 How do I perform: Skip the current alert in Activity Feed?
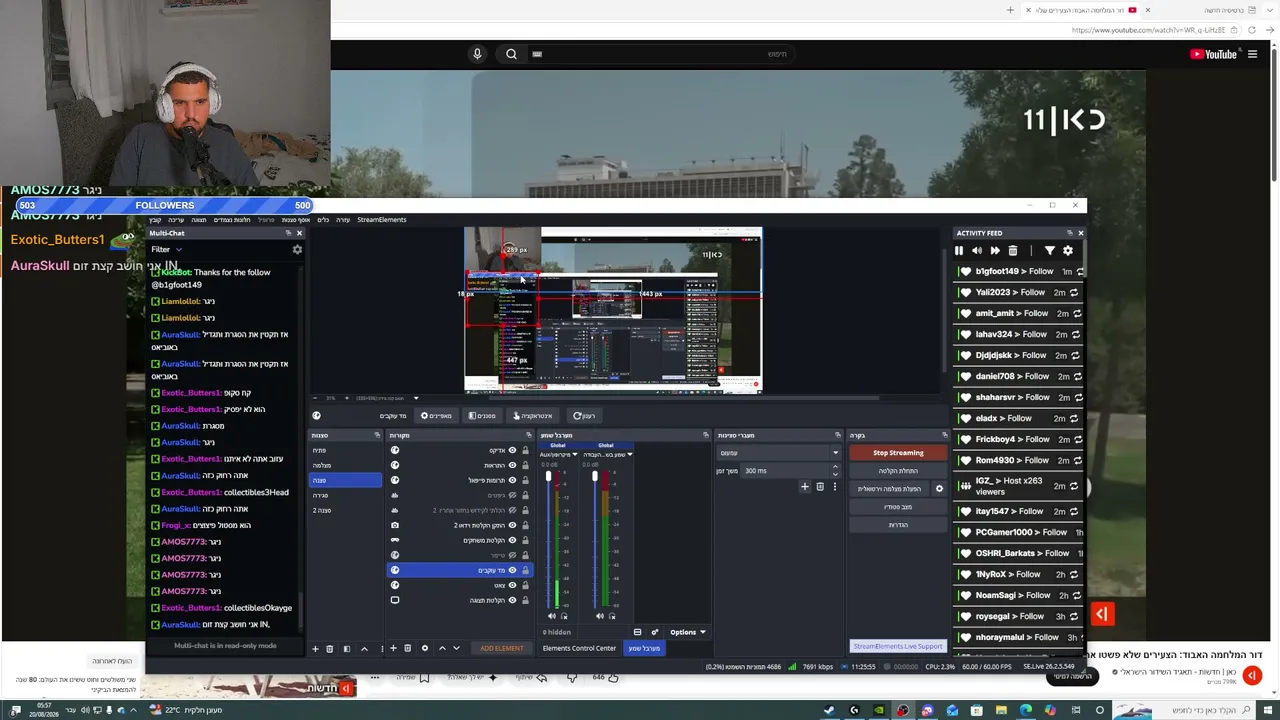pyautogui.click(x=995, y=251)
